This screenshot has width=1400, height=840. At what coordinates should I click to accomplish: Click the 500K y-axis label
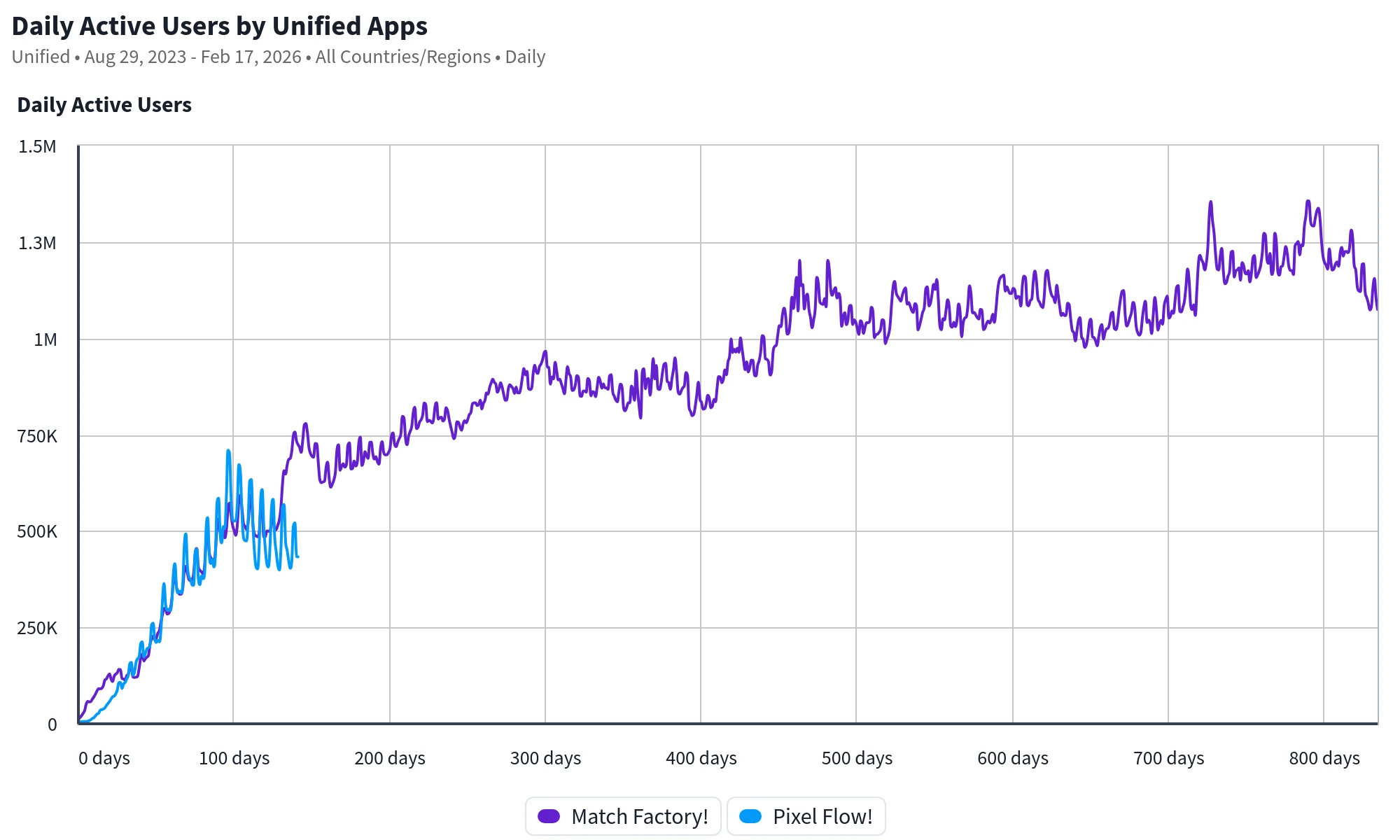[x=38, y=532]
